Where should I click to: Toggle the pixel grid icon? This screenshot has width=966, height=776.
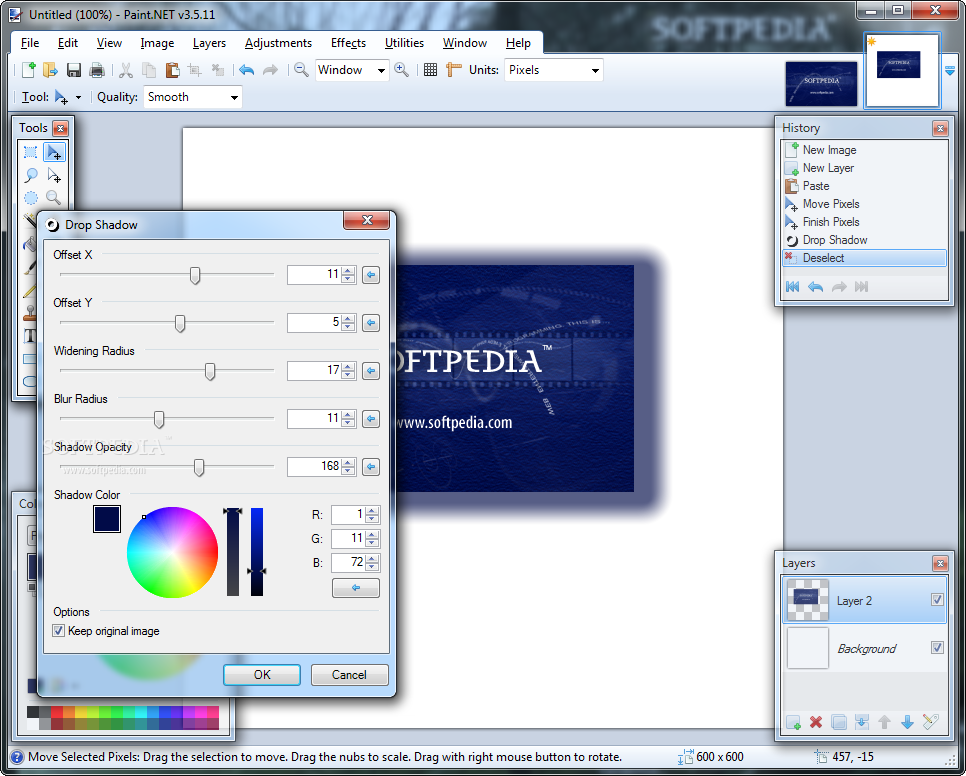(x=431, y=70)
